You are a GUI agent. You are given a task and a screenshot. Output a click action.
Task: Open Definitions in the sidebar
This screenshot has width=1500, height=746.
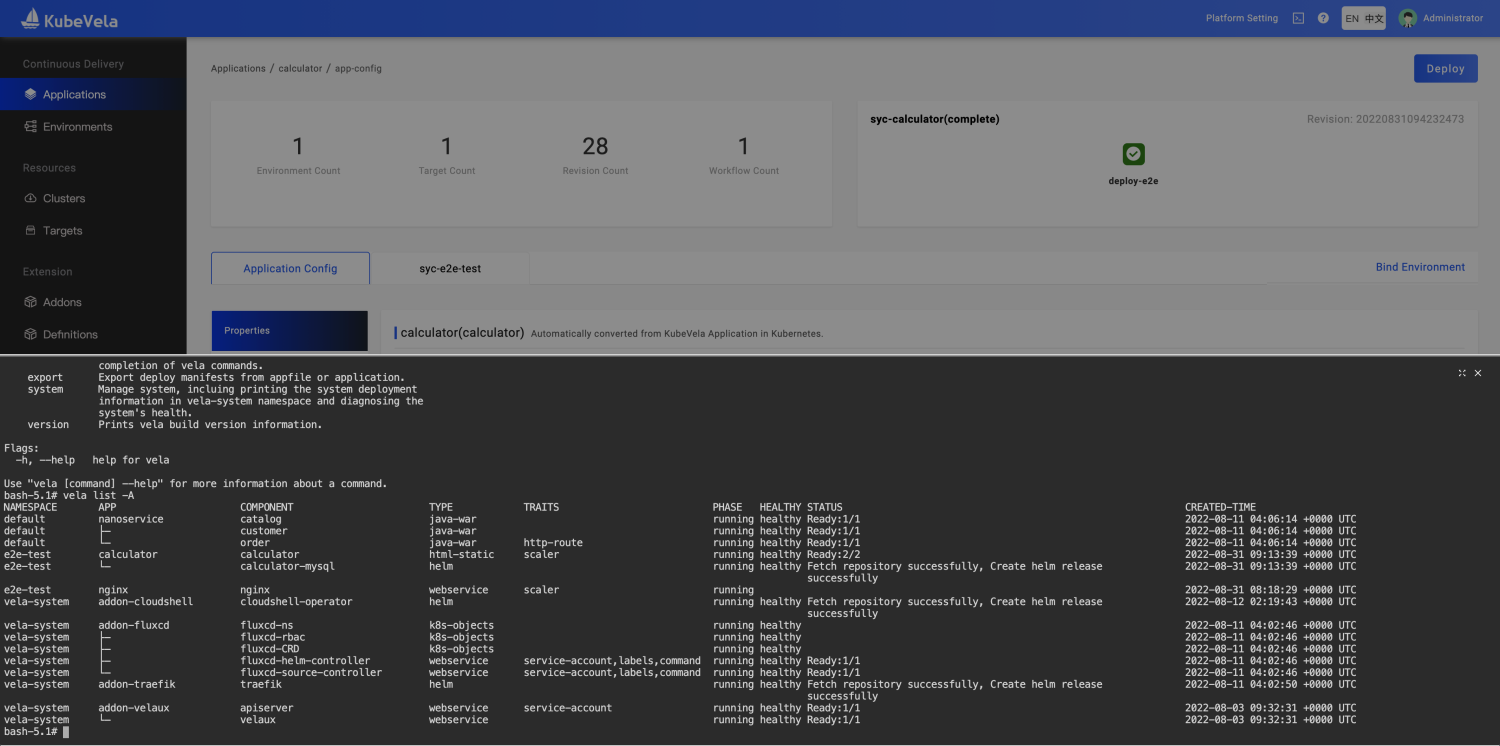[x=70, y=334]
